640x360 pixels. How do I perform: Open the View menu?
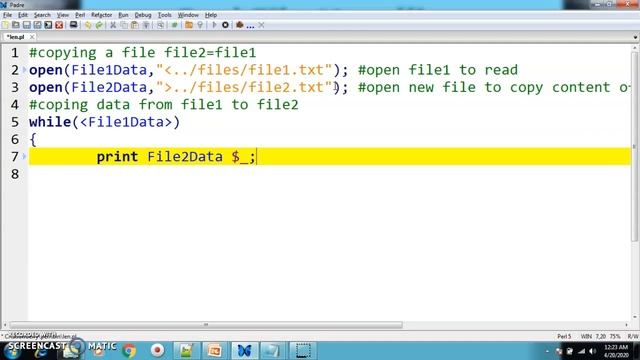pyautogui.click(x=62, y=15)
